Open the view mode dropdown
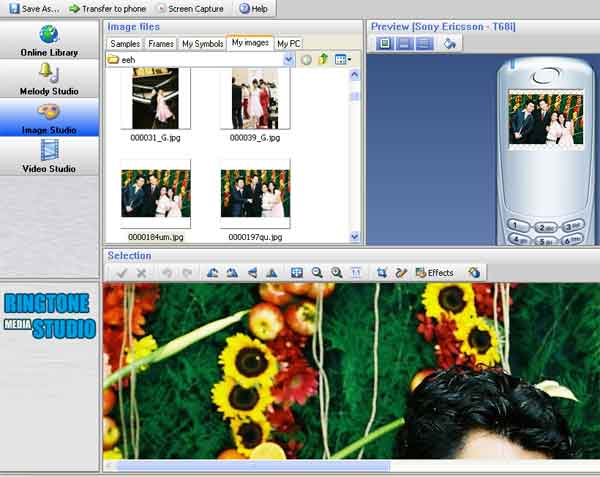The width and height of the screenshot is (600, 477). click(342, 59)
